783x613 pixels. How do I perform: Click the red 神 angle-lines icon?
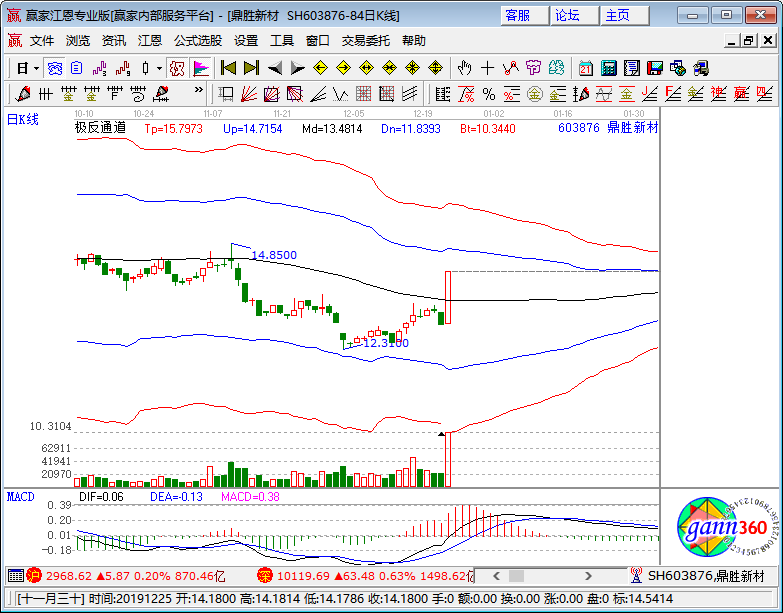tap(719, 93)
